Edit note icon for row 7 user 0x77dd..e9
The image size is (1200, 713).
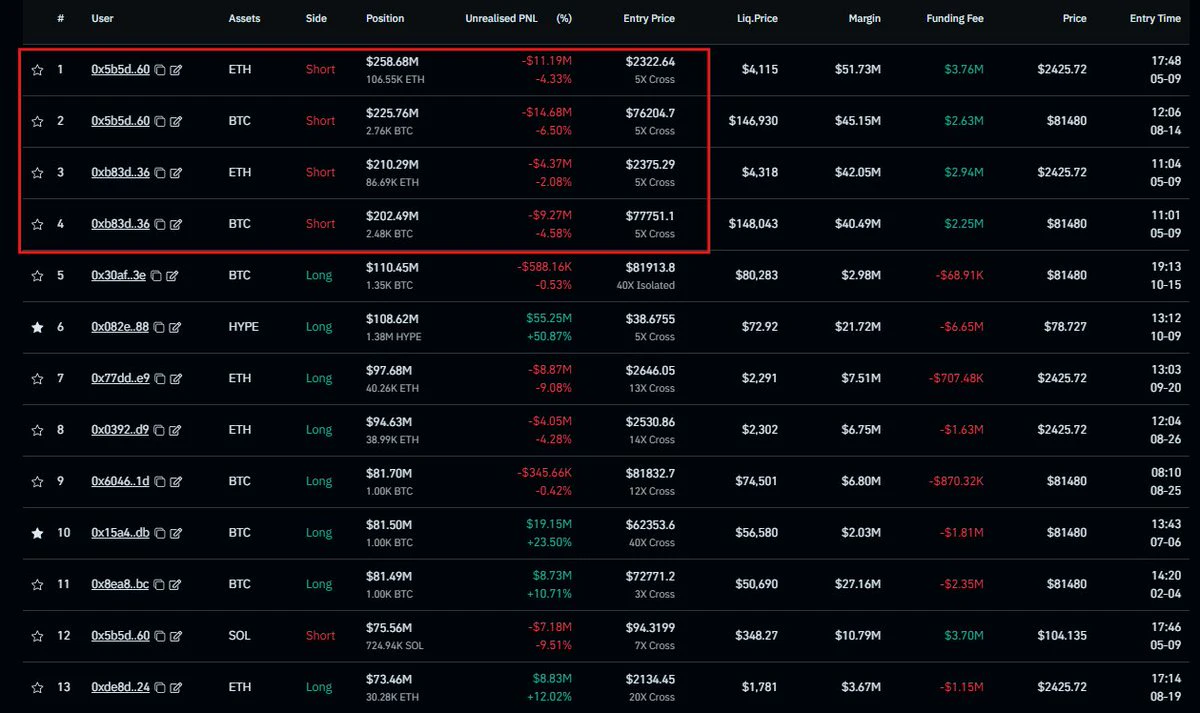tap(176, 379)
